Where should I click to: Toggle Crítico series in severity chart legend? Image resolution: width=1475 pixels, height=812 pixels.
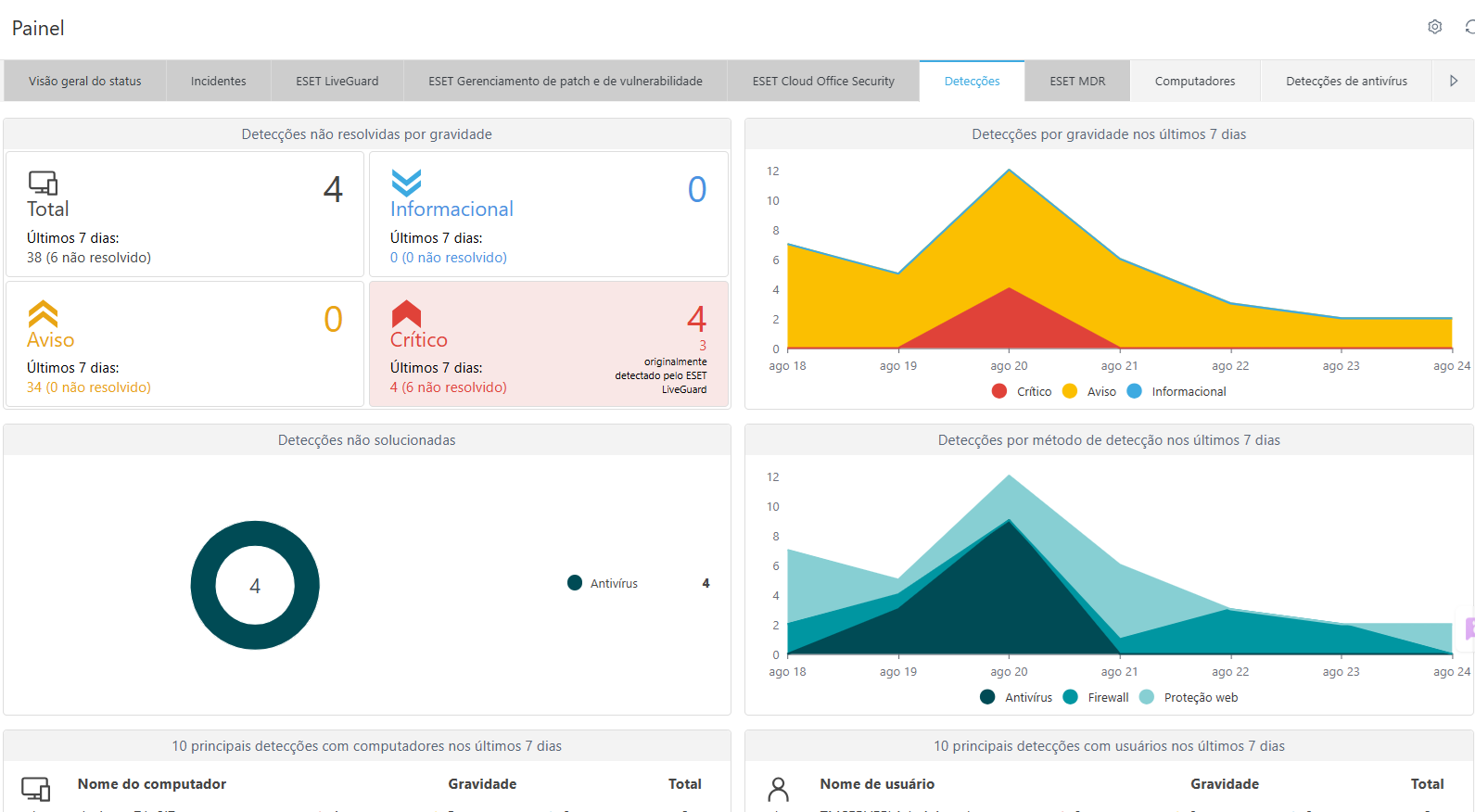[x=1022, y=391]
